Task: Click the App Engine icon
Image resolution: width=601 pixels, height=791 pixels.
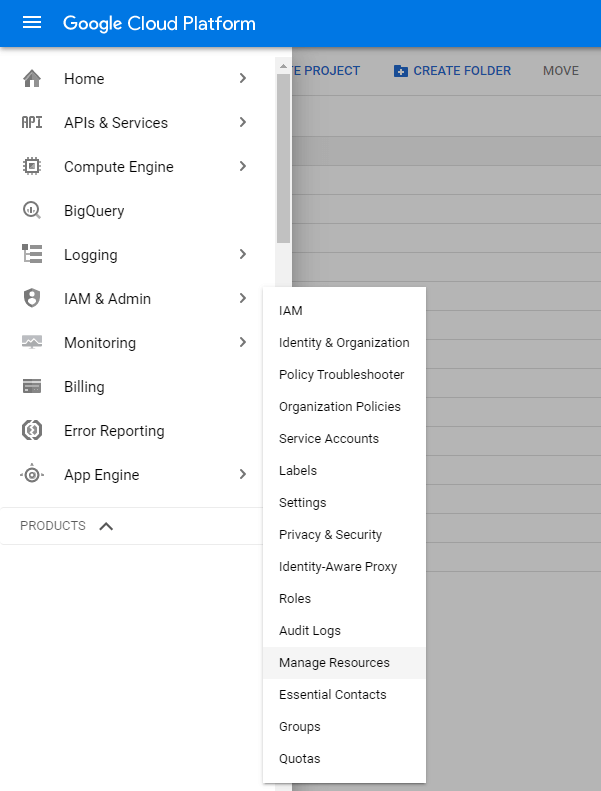Action: pos(32,475)
